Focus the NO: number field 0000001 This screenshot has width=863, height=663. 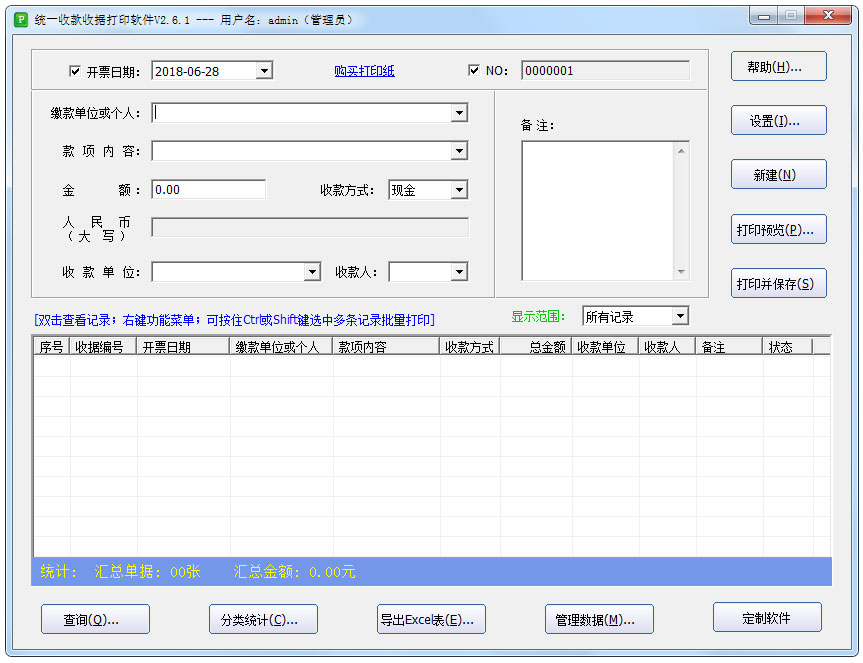click(605, 70)
